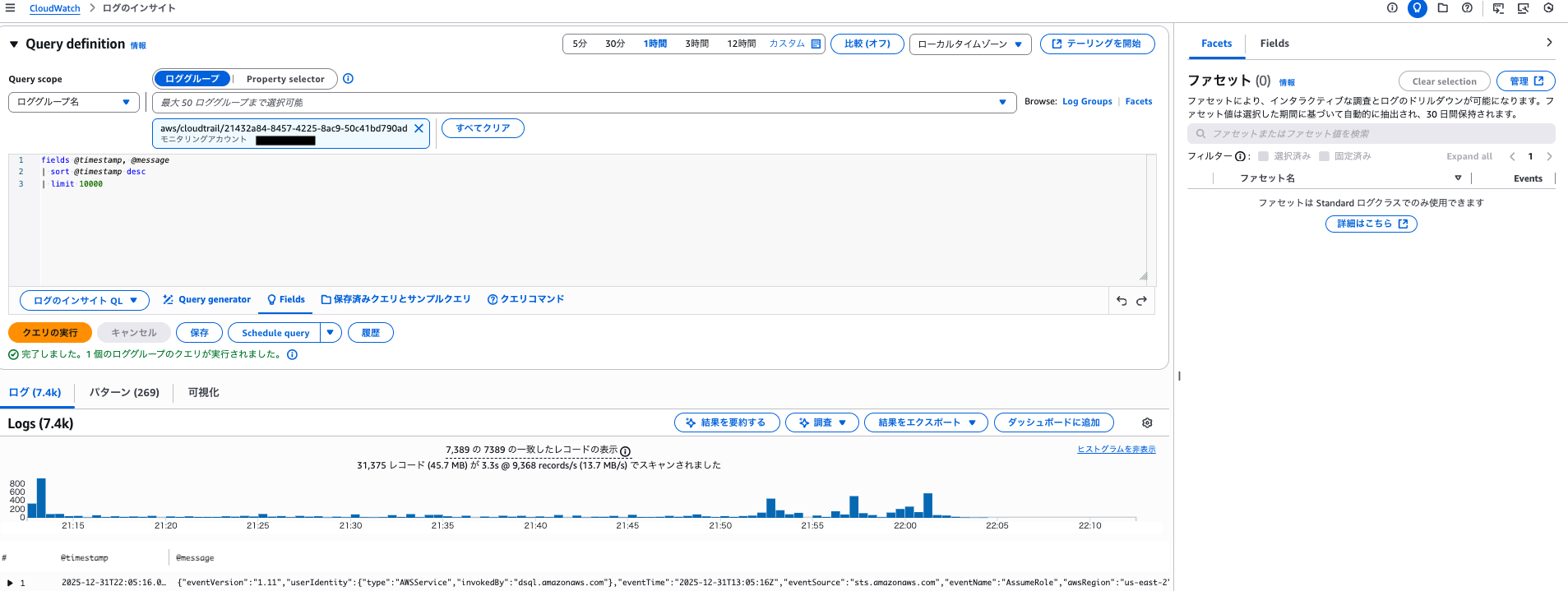Go to previous facet page arrow
The height and width of the screenshot is (591, 1568).
(1512, 156)
